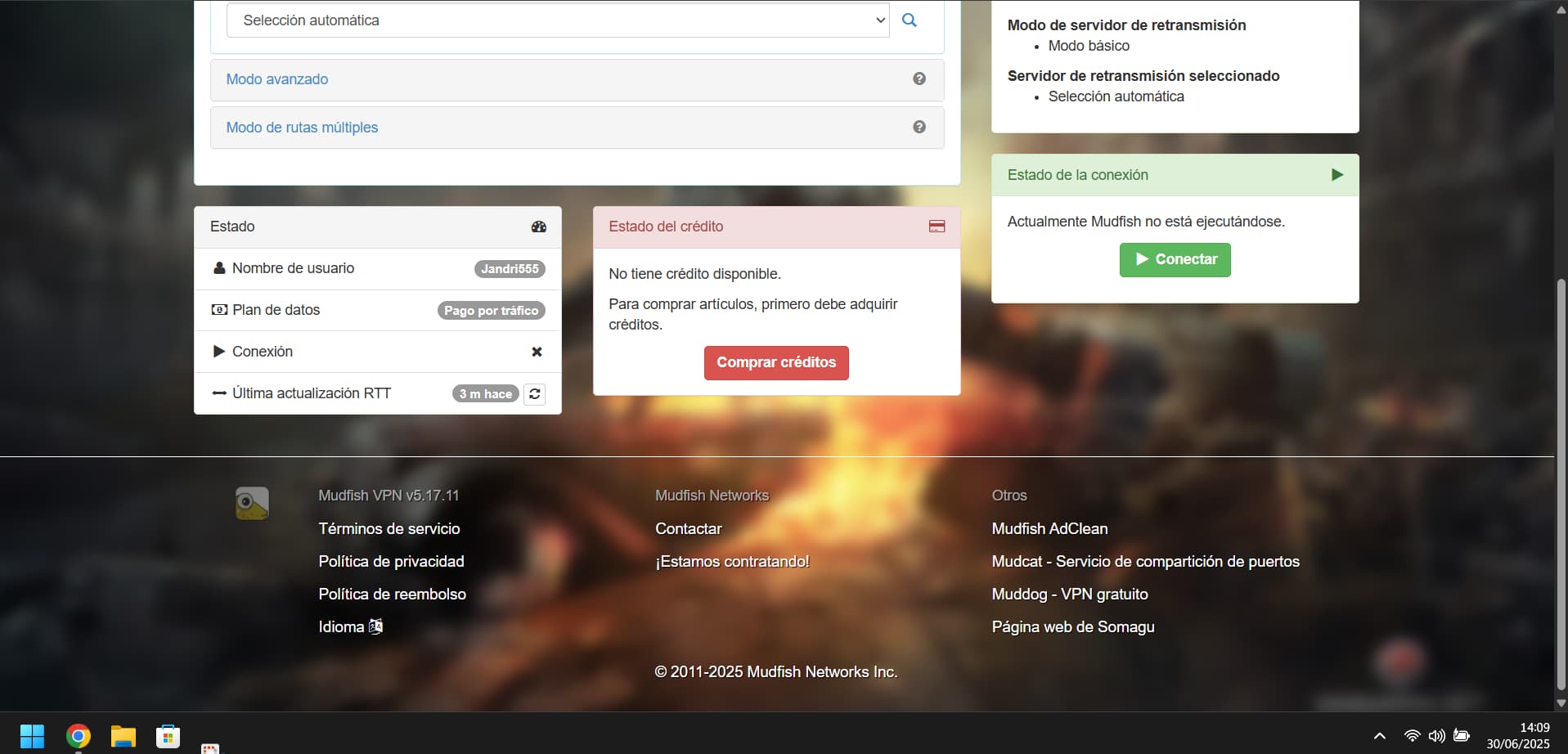Click the Plan de datos row label
This screenshot has height=754, width=1568.
(276, 310)
